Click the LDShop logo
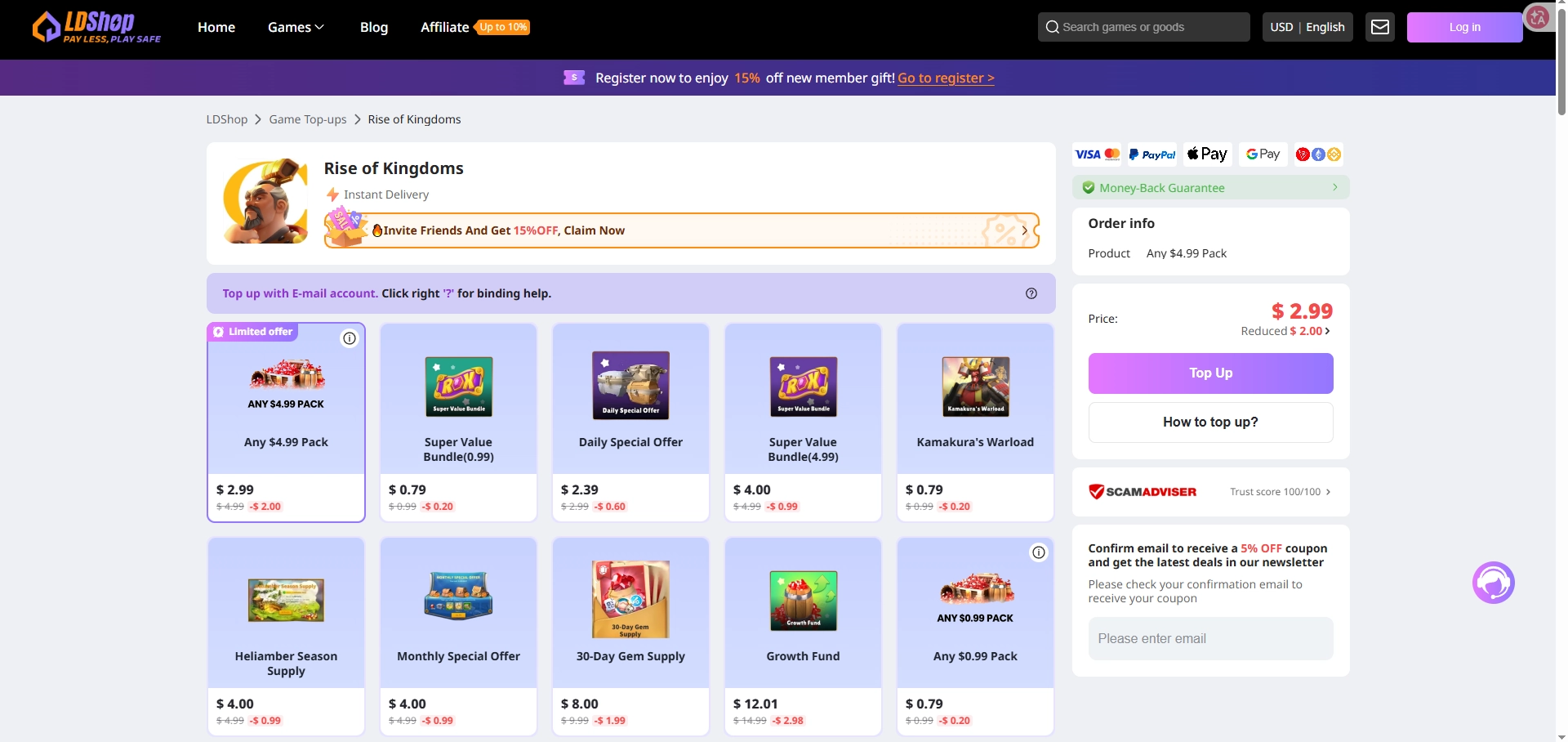This screenshot has width=1568, height=742. 96,27
